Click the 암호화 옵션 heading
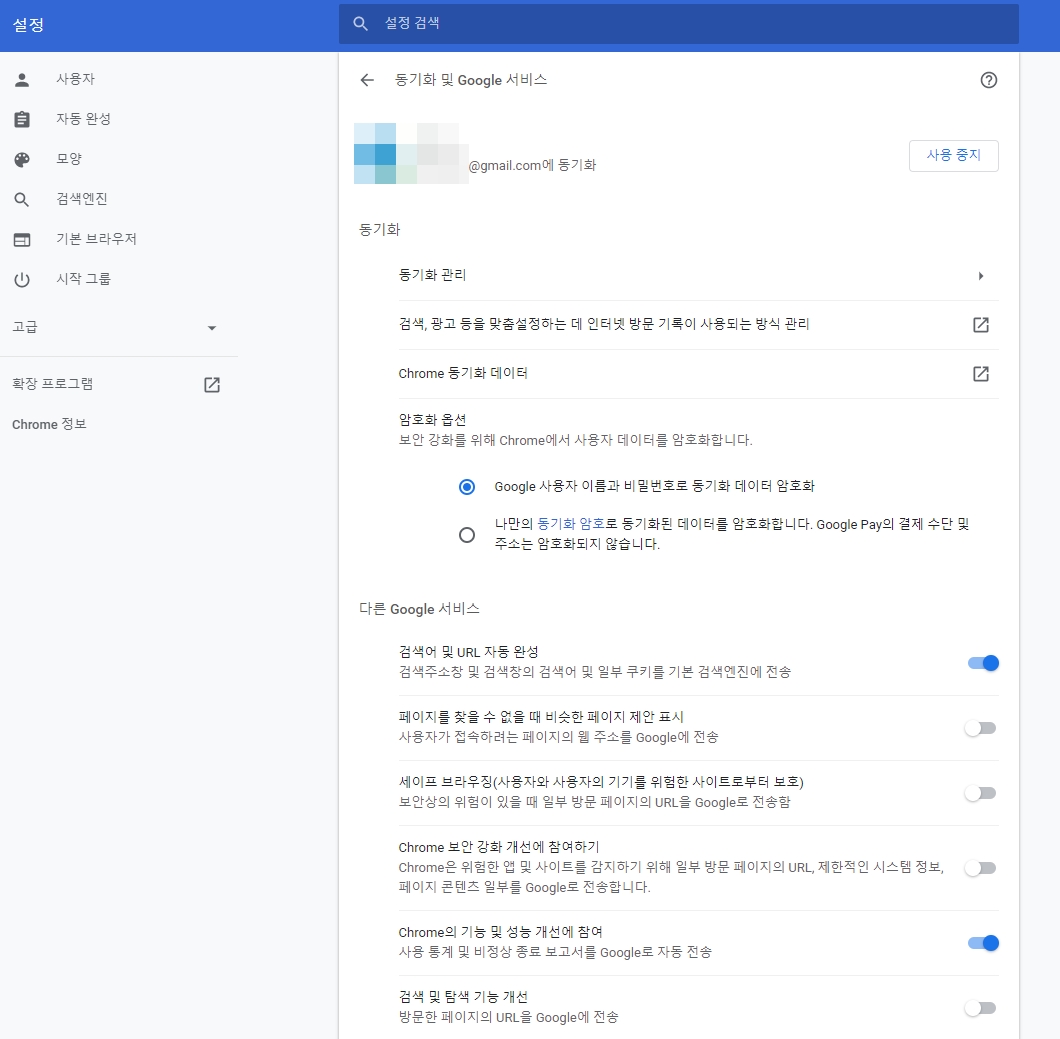The height and width of the screenshot is (1039, 1060). pos(432,420)
